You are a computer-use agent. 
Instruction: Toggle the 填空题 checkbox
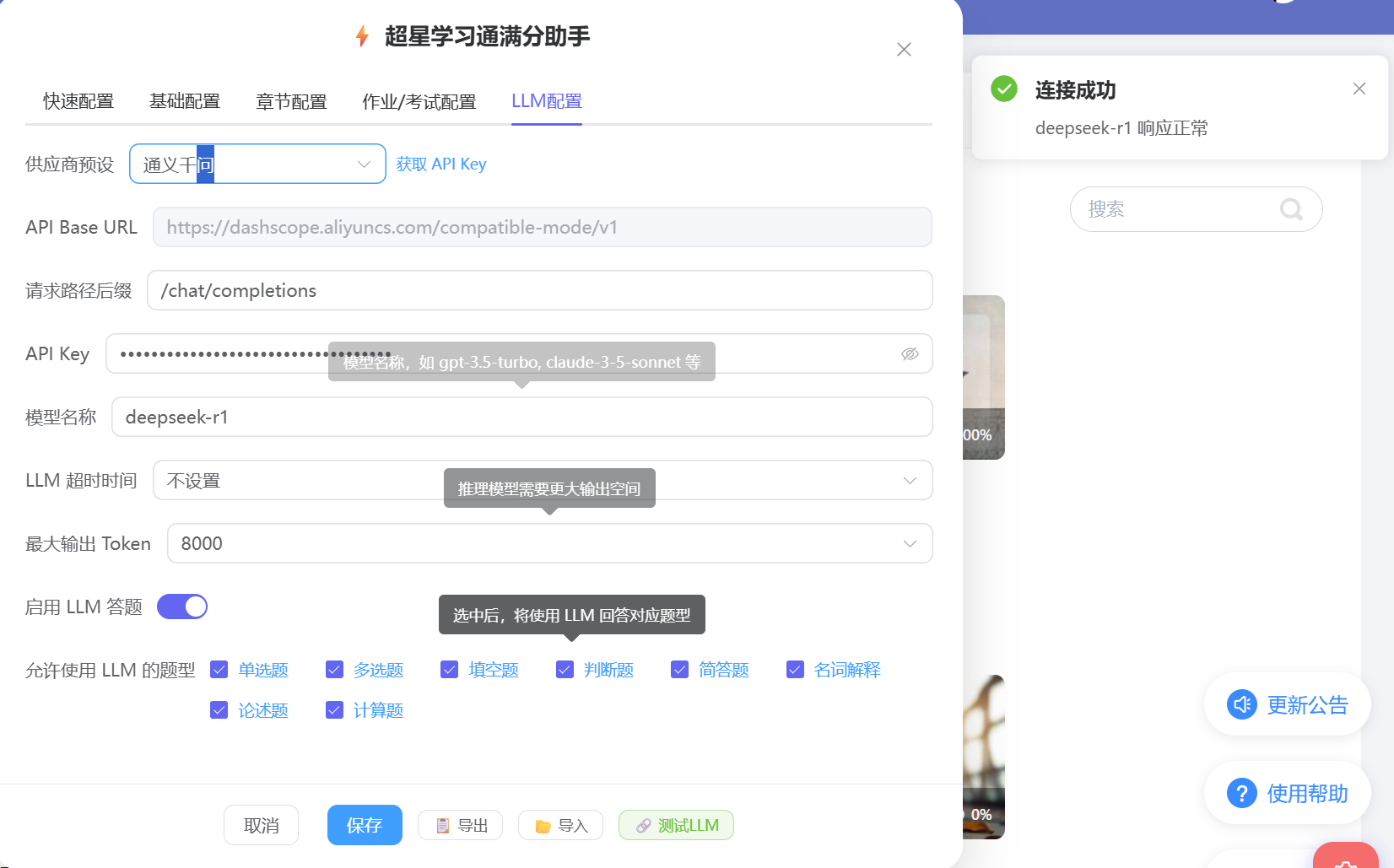pyautogui.click(x=449, y=670)
